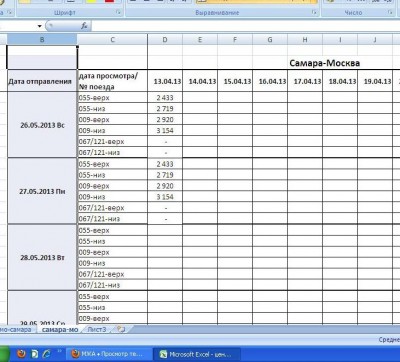Open the Шрифт group dialog launcher
This screenshot has height=362, width=400.
(x=119, y=13)
